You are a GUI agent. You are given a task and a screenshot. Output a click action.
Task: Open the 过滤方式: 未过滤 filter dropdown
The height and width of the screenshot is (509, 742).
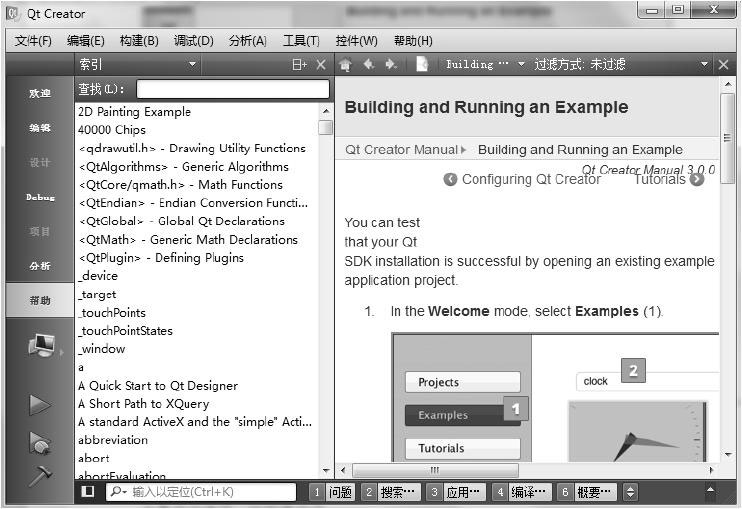click(x=621, y=64)
